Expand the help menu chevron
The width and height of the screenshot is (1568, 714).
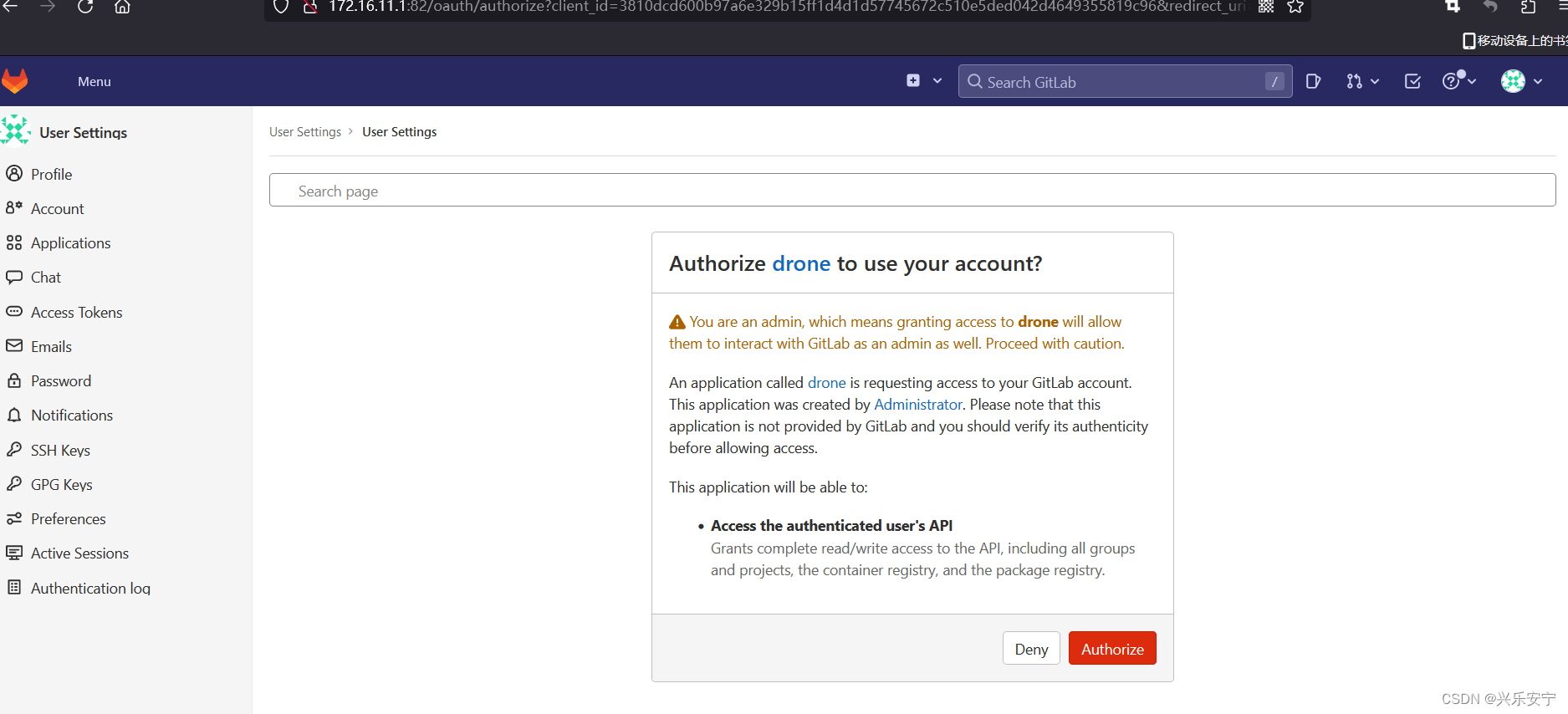click(x=1472, y=81)
